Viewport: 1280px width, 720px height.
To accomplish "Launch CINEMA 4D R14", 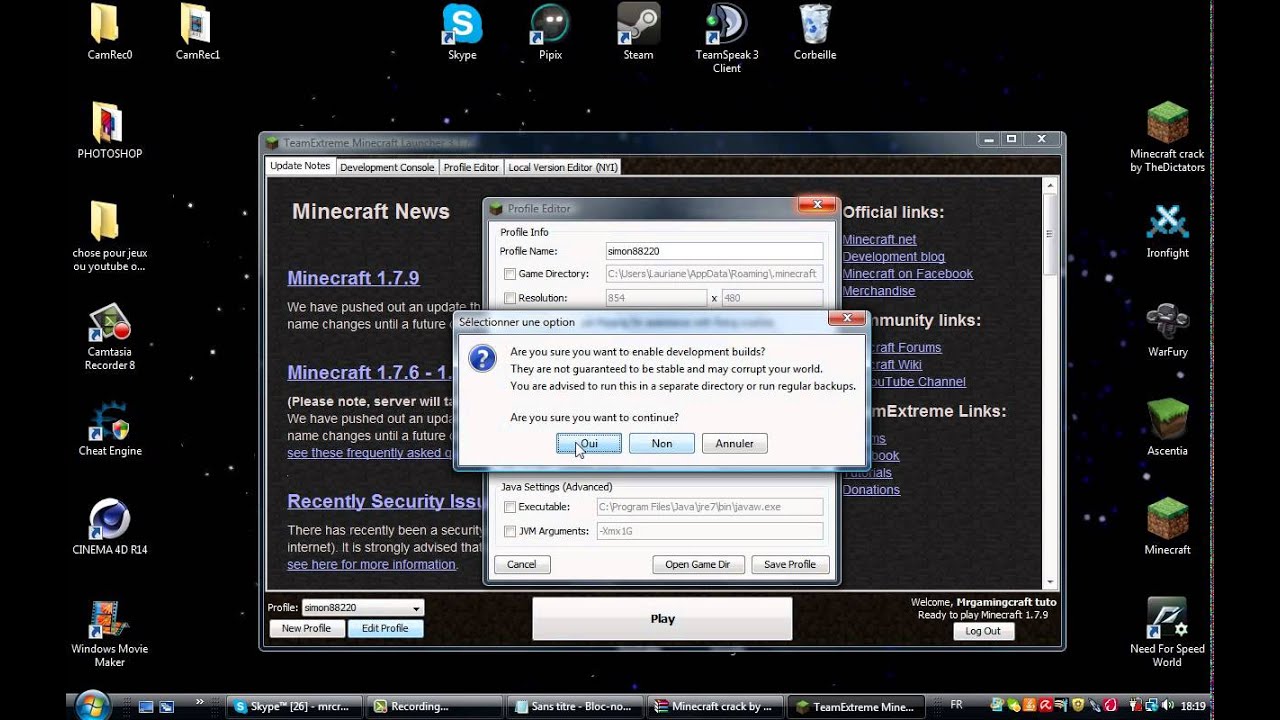I will (x=110, y=527).
